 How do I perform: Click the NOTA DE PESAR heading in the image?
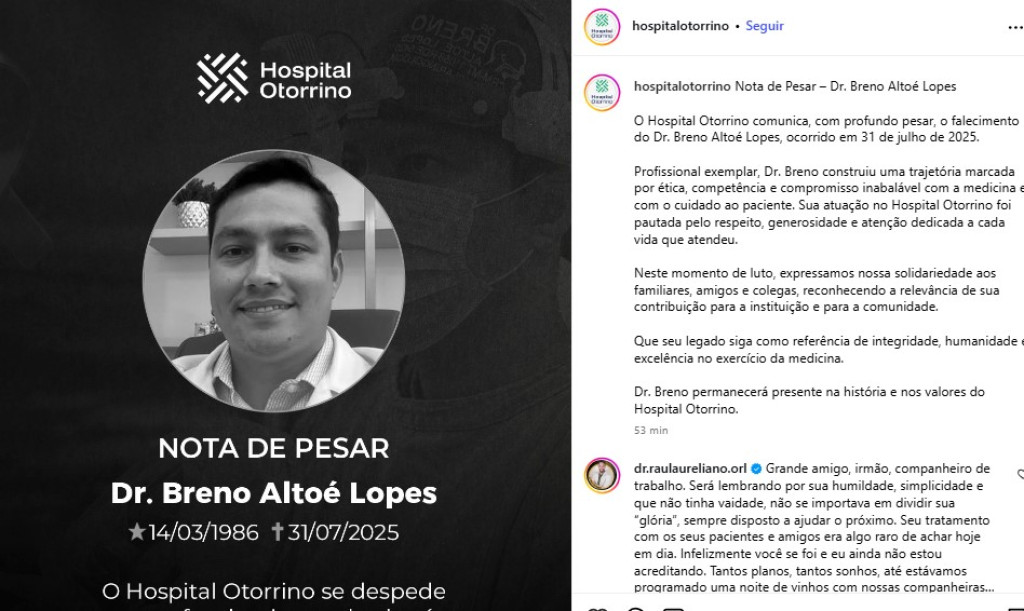(274, 448)
